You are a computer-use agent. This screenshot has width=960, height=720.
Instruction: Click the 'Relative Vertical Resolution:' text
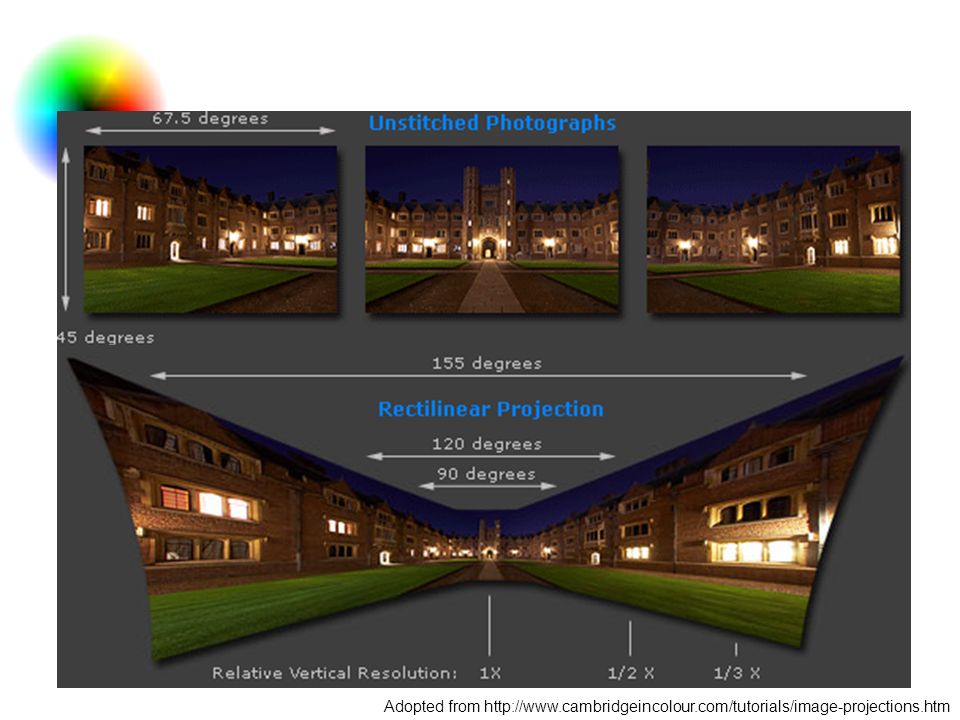pyautogui.click(x=334, y=673)
